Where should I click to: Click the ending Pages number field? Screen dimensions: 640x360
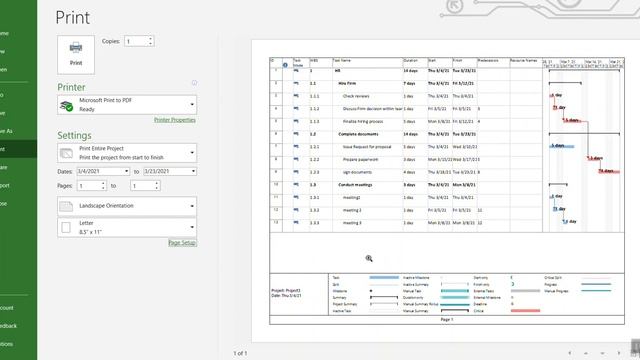(142, 186)
